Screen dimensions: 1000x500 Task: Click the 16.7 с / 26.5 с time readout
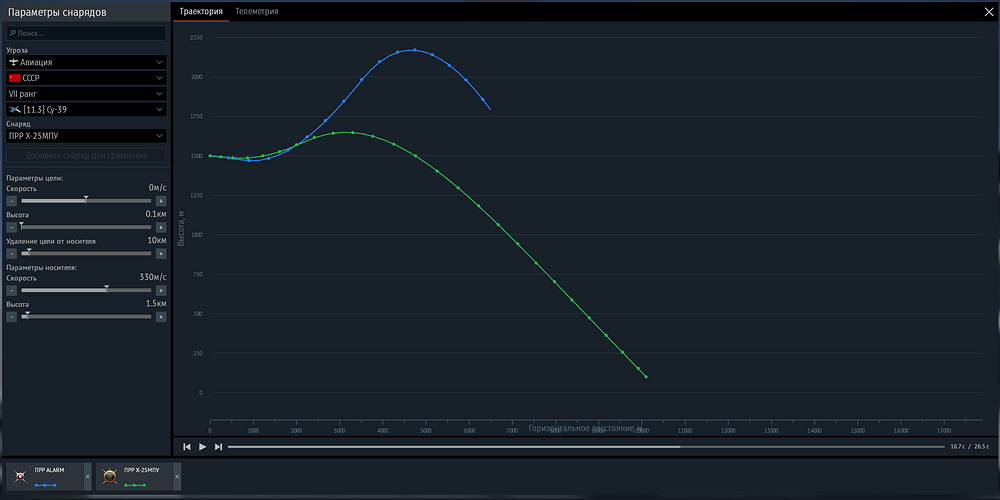[x=970, y=446]
